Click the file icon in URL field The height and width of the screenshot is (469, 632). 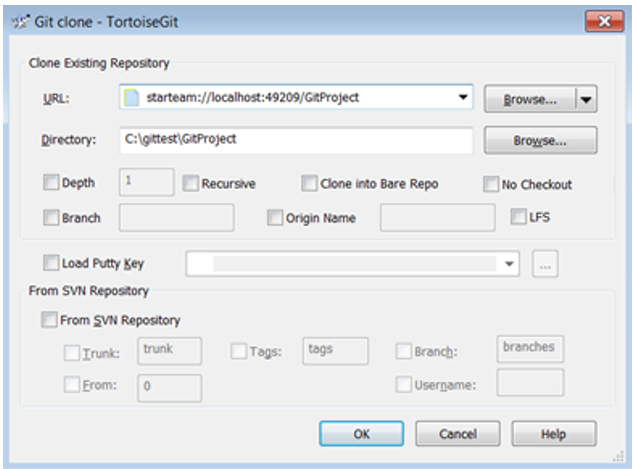pyautogui.click(x=131, y=98)
